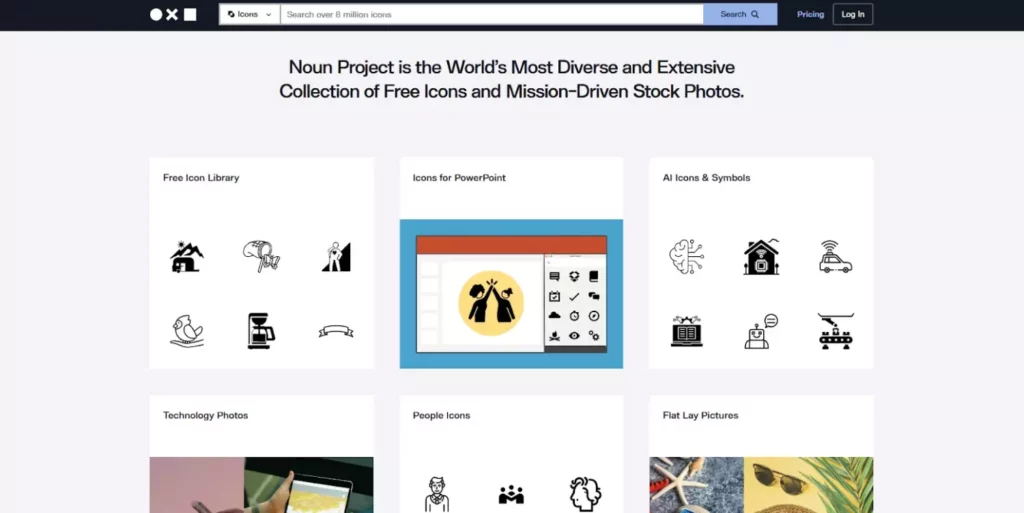Select the chatbot robot icon
Viewport: 1024px width, 513px height.
point(761,331)
